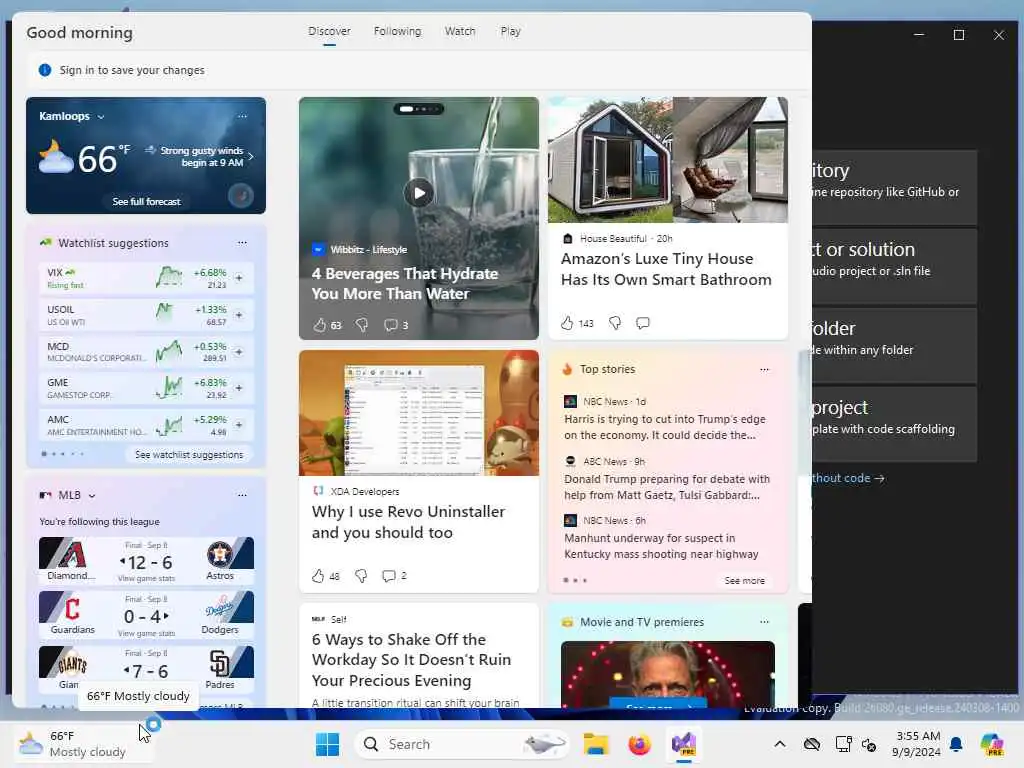
Task: Click See watchlist suggestions
Action: point(189,455)
